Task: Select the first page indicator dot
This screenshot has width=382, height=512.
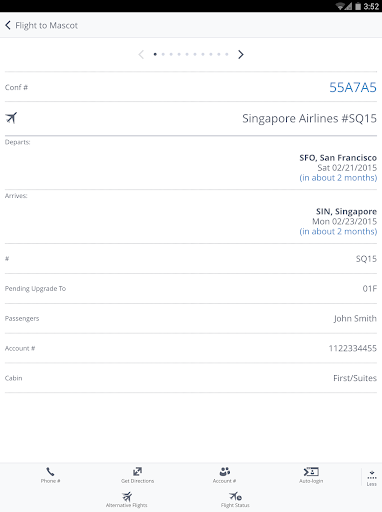Action: (155, 54)
